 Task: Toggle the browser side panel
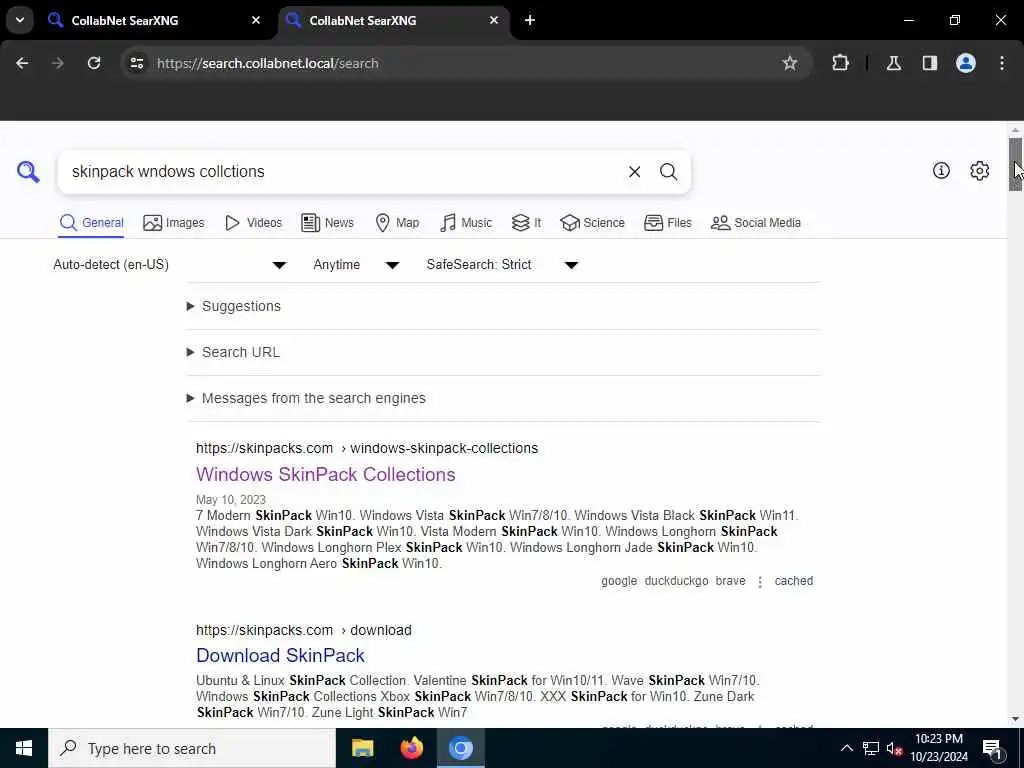pos(930,63)
